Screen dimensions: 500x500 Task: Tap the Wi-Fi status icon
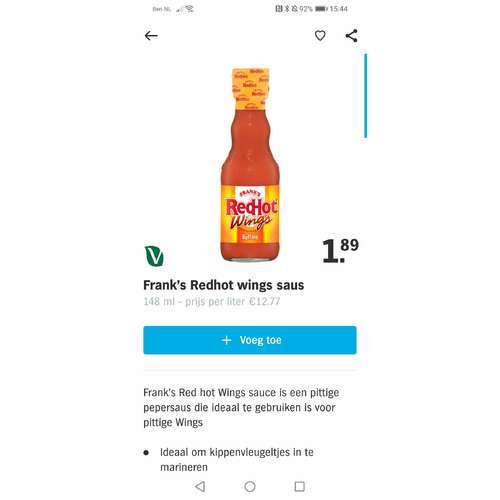[x=190, y=9]
